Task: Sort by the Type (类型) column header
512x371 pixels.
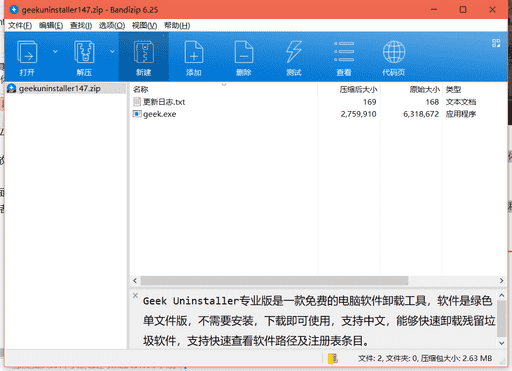Action: [453, 89]
